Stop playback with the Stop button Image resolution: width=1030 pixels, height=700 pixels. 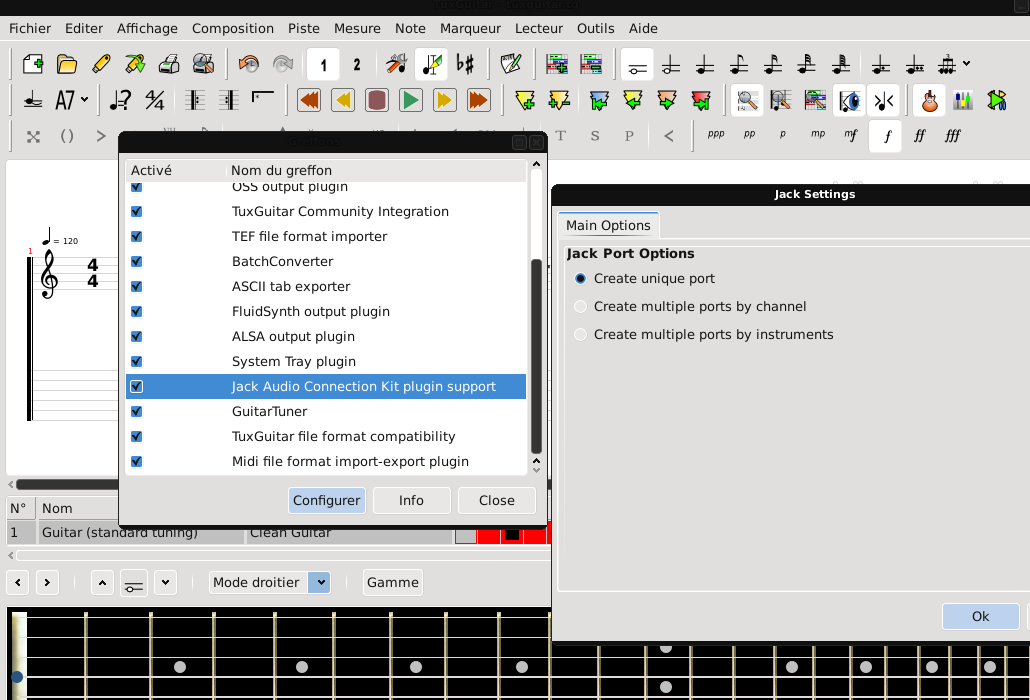click(x=376, y=100)
